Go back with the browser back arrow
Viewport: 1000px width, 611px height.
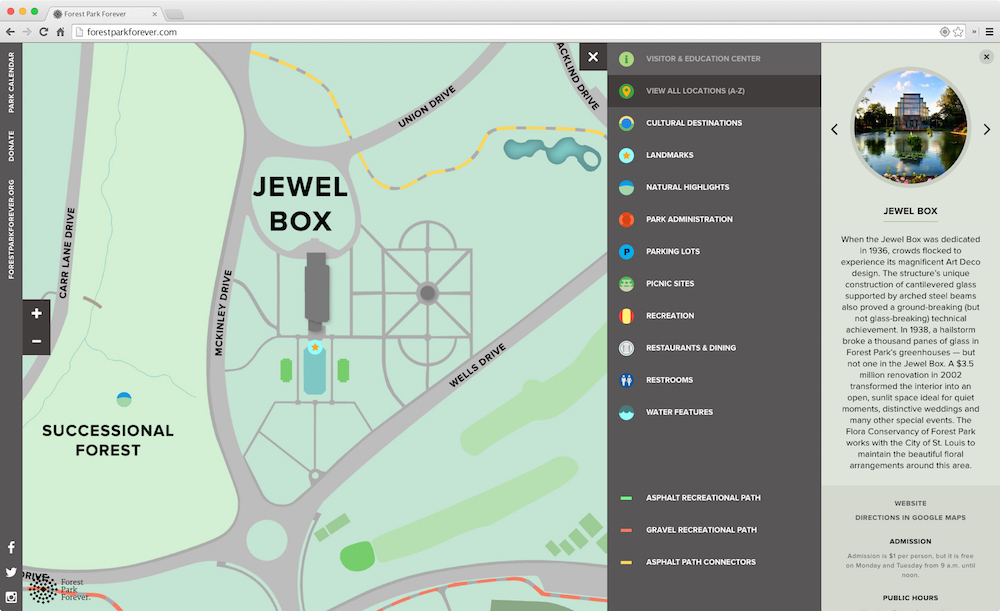tap(10, 32)
